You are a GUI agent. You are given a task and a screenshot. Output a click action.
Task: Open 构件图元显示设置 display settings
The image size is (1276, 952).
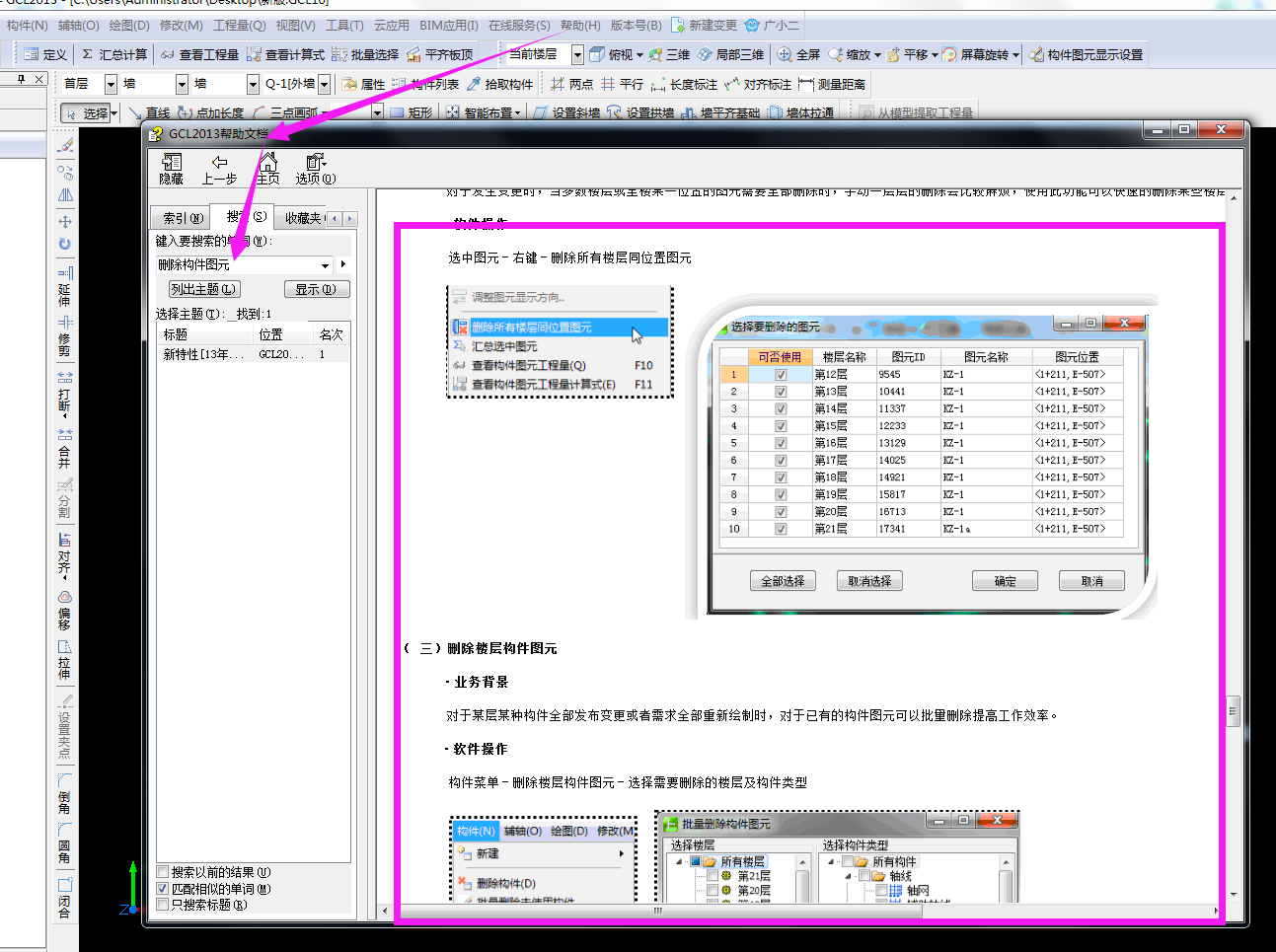pyautogui.click(x=1086, y=54)
